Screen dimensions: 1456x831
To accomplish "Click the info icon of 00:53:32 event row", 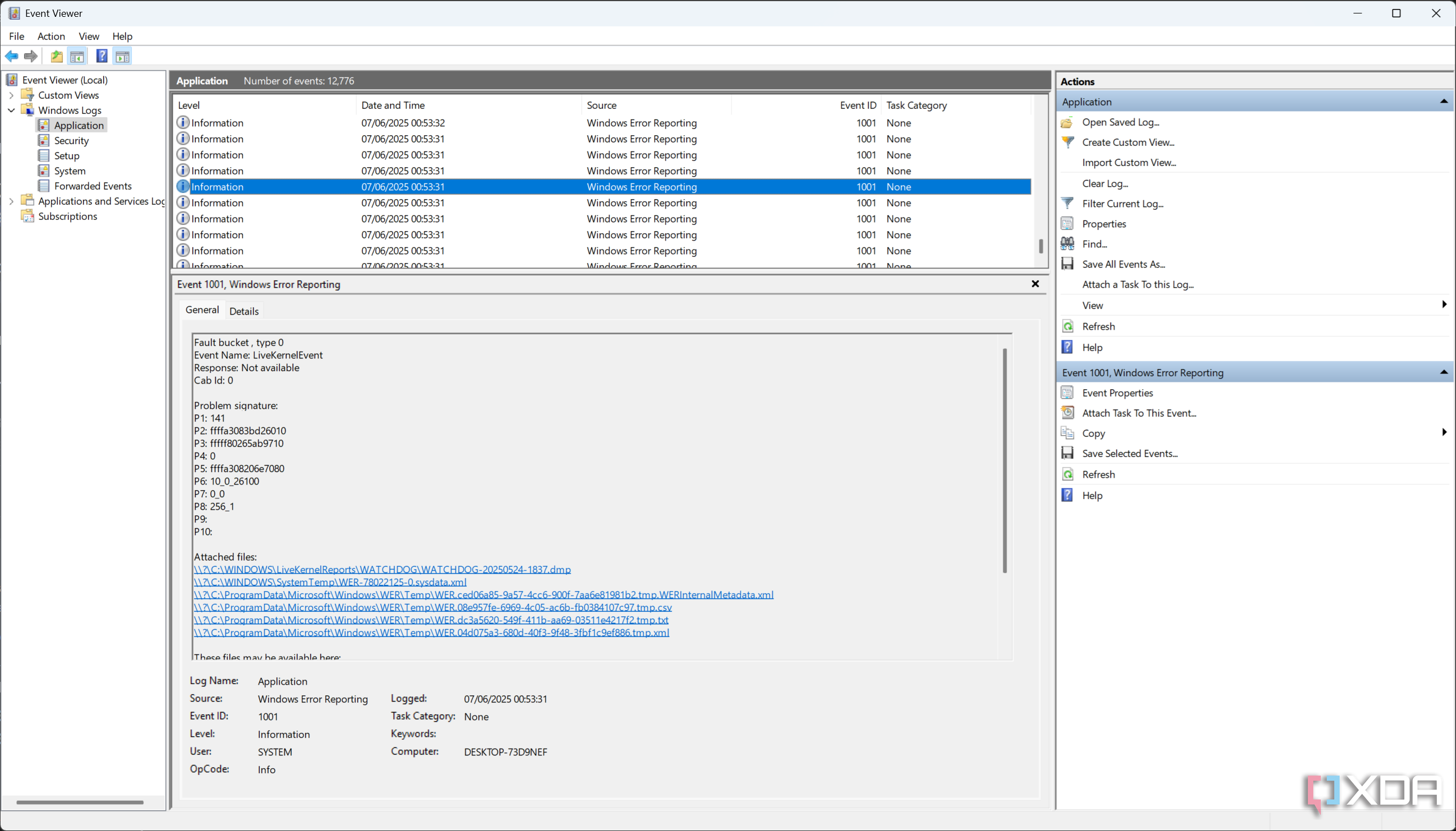I will coord(183,122).
